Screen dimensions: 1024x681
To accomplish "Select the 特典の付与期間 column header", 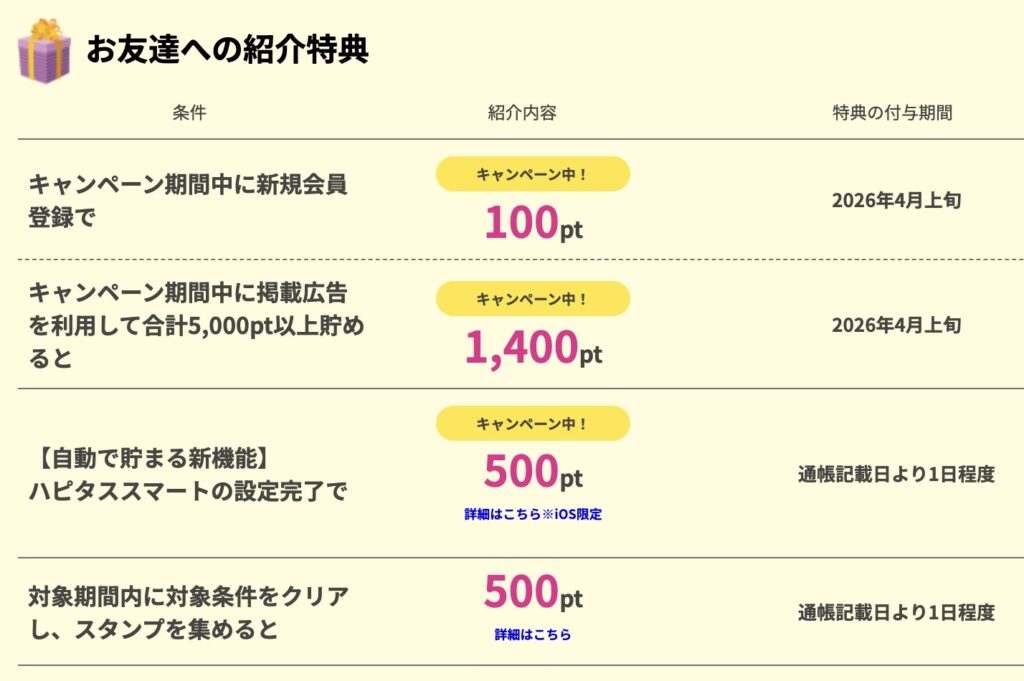I will (892, 112).
